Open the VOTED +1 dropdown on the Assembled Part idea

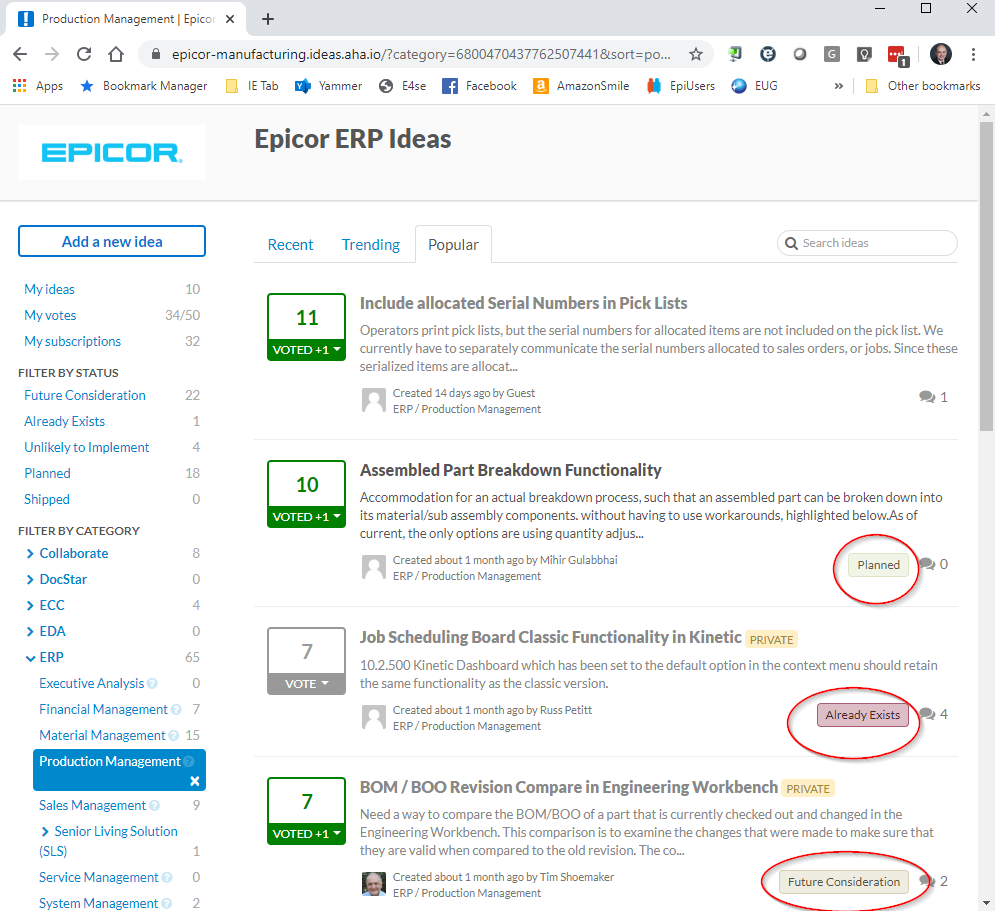[x=306, y=517]
